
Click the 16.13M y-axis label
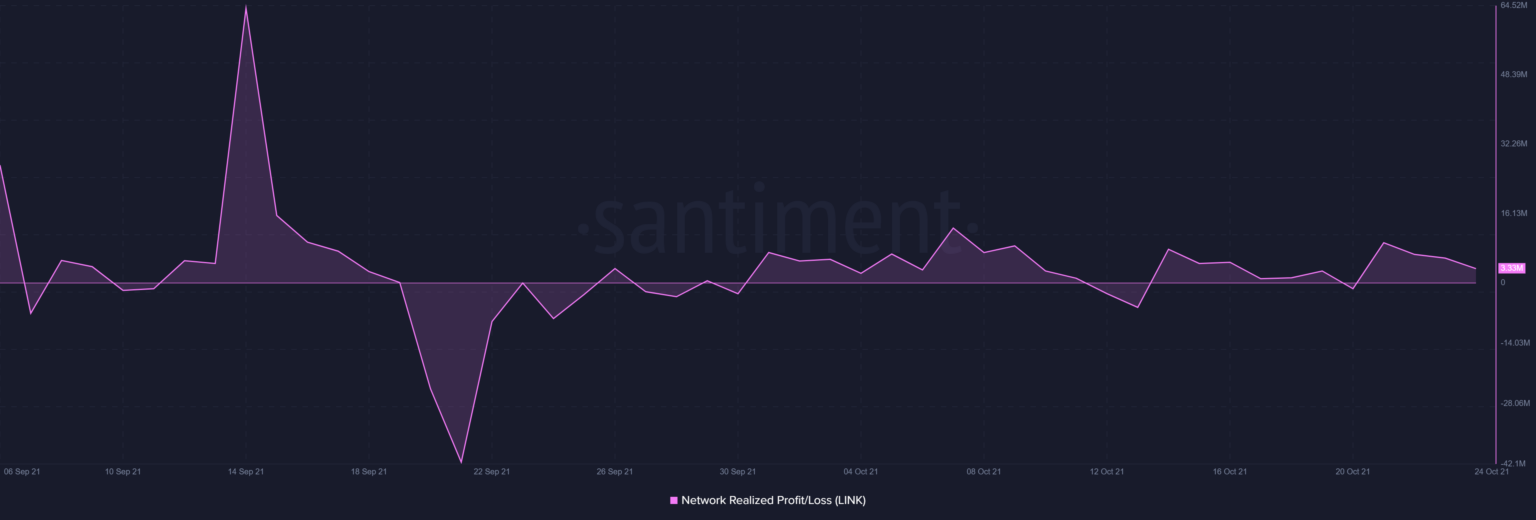tap(1515, 213)
